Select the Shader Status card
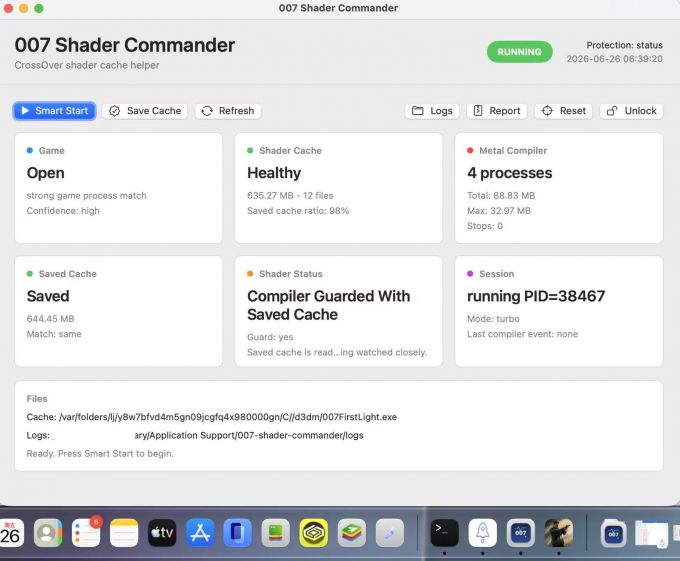The image size is (680, 561). point(339,311)
